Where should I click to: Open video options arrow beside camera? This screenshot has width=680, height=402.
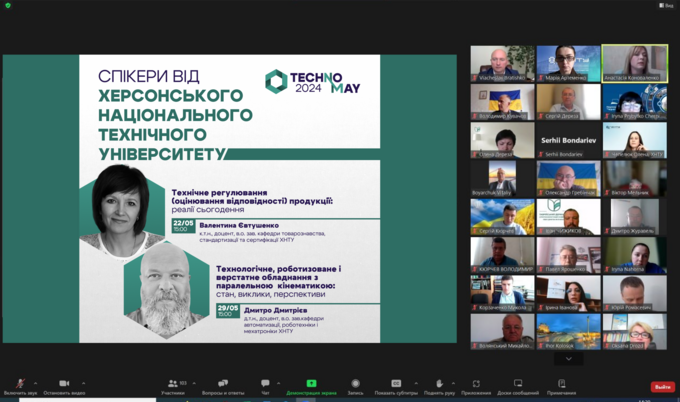tap(83, 383)
